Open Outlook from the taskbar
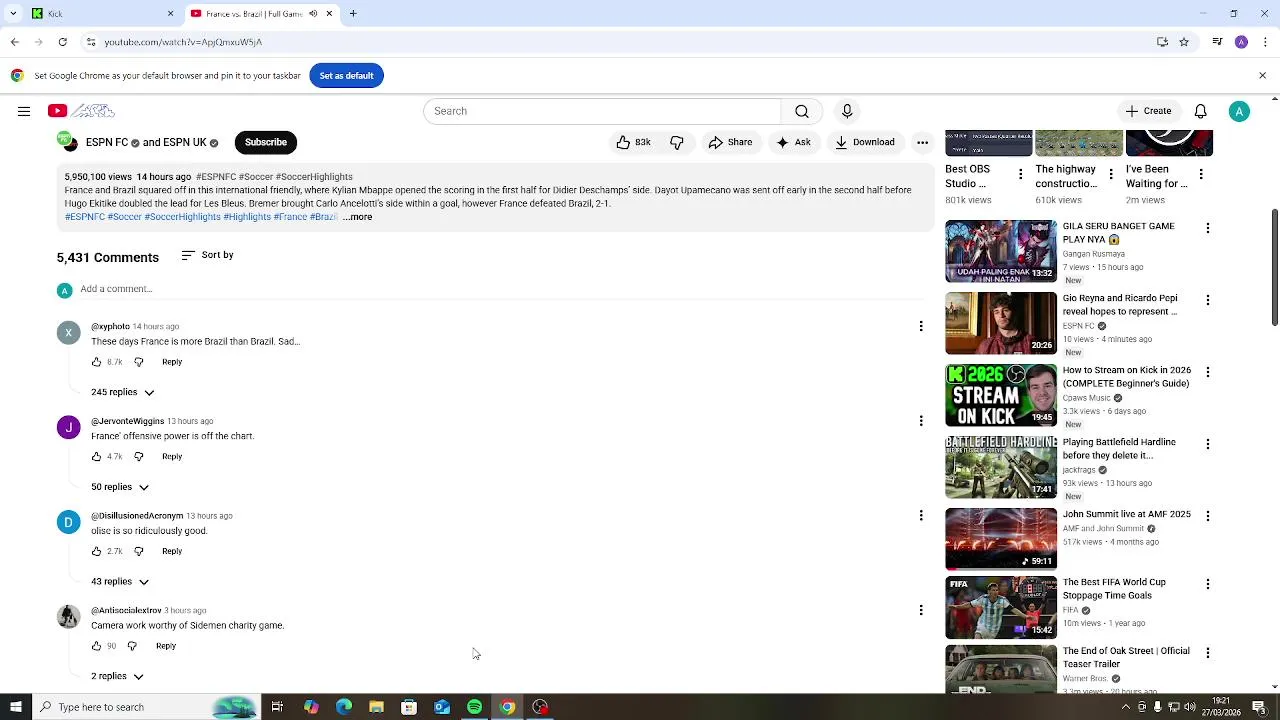Image resolution: width=1280 pixels, height=720 pixels. [442, 707]
